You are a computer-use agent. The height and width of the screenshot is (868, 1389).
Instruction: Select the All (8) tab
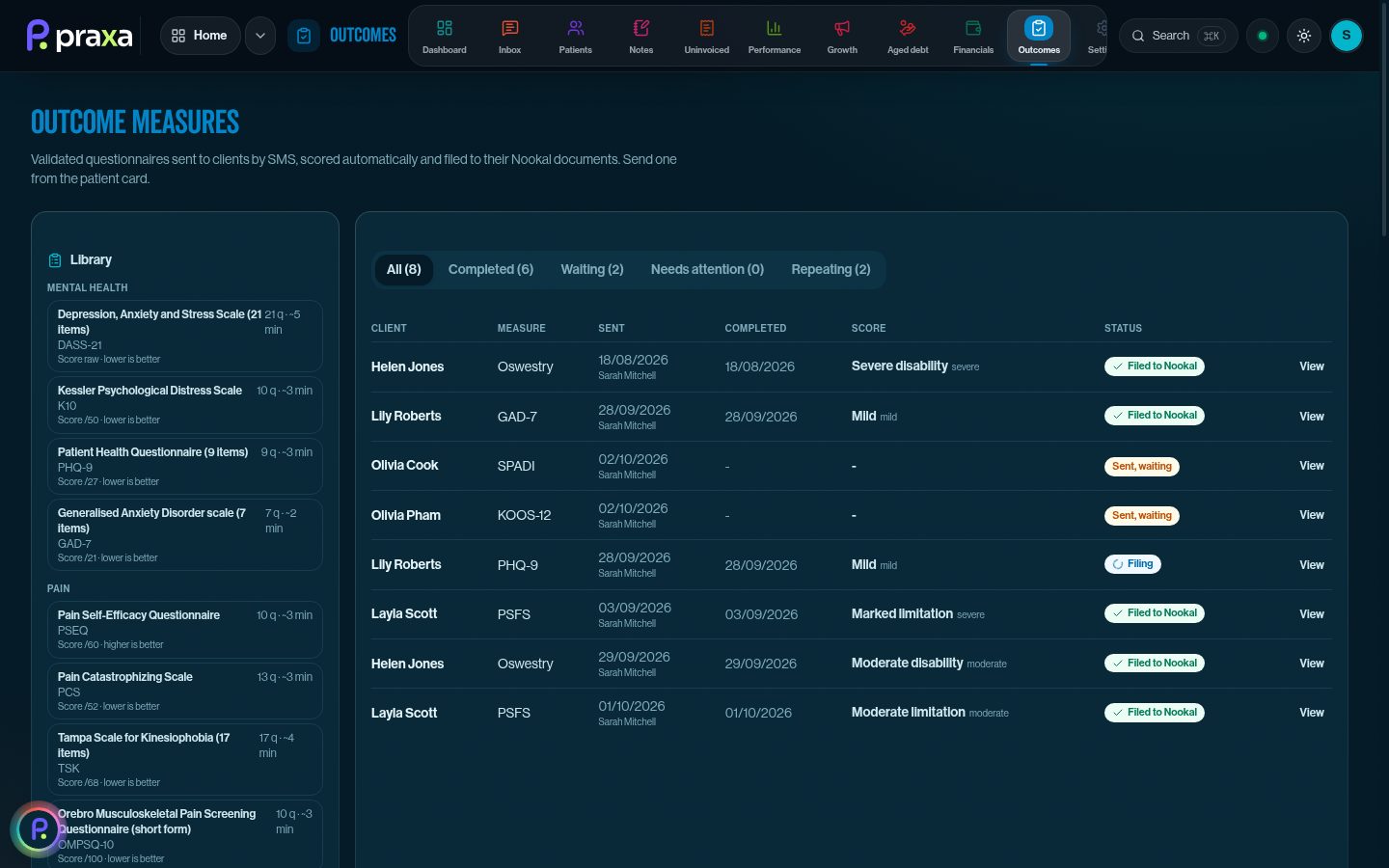point(404,269)
